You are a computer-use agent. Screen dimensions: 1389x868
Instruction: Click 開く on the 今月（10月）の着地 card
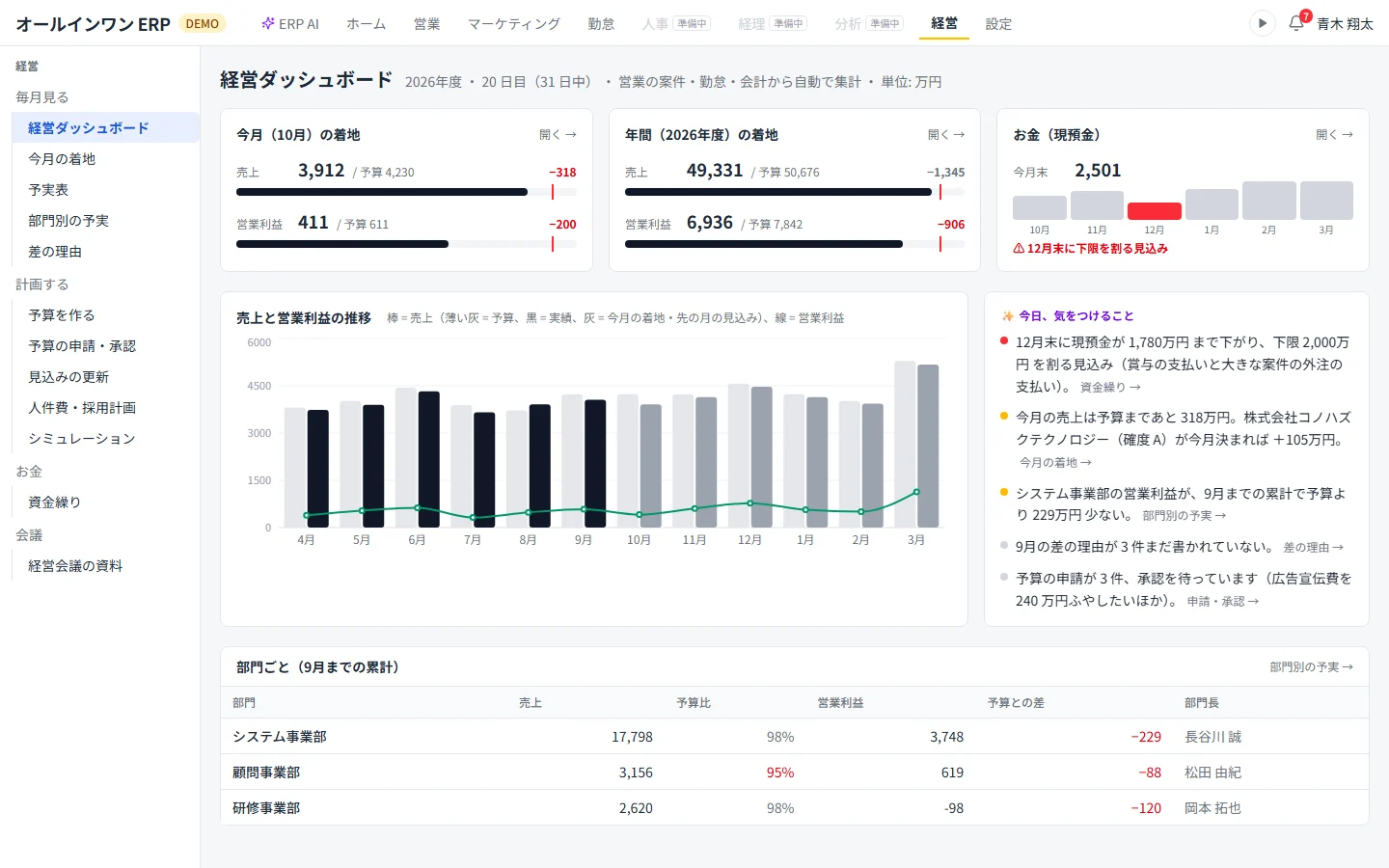point(558,135)
